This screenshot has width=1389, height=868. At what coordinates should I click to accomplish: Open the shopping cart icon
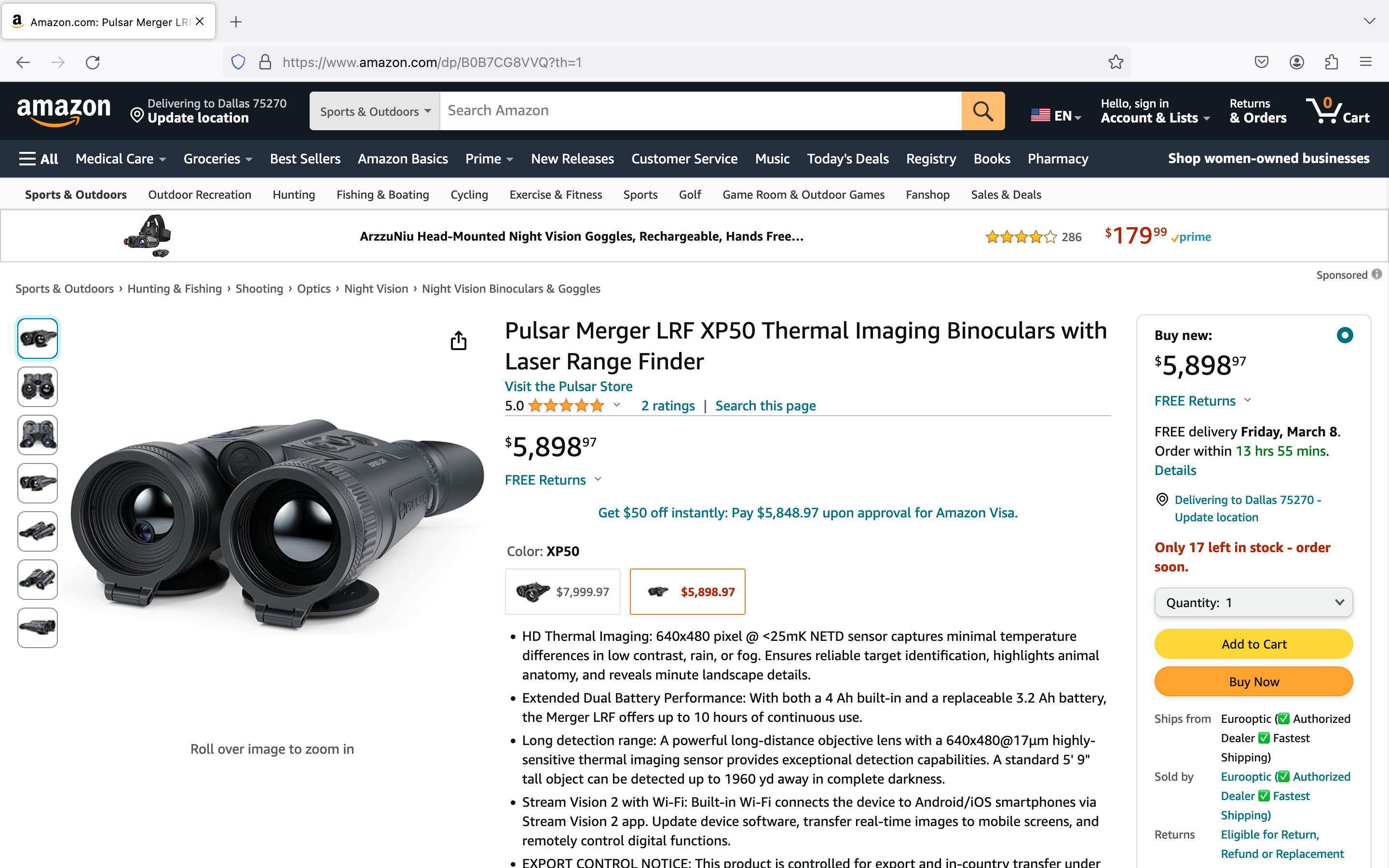point(1337,111)
